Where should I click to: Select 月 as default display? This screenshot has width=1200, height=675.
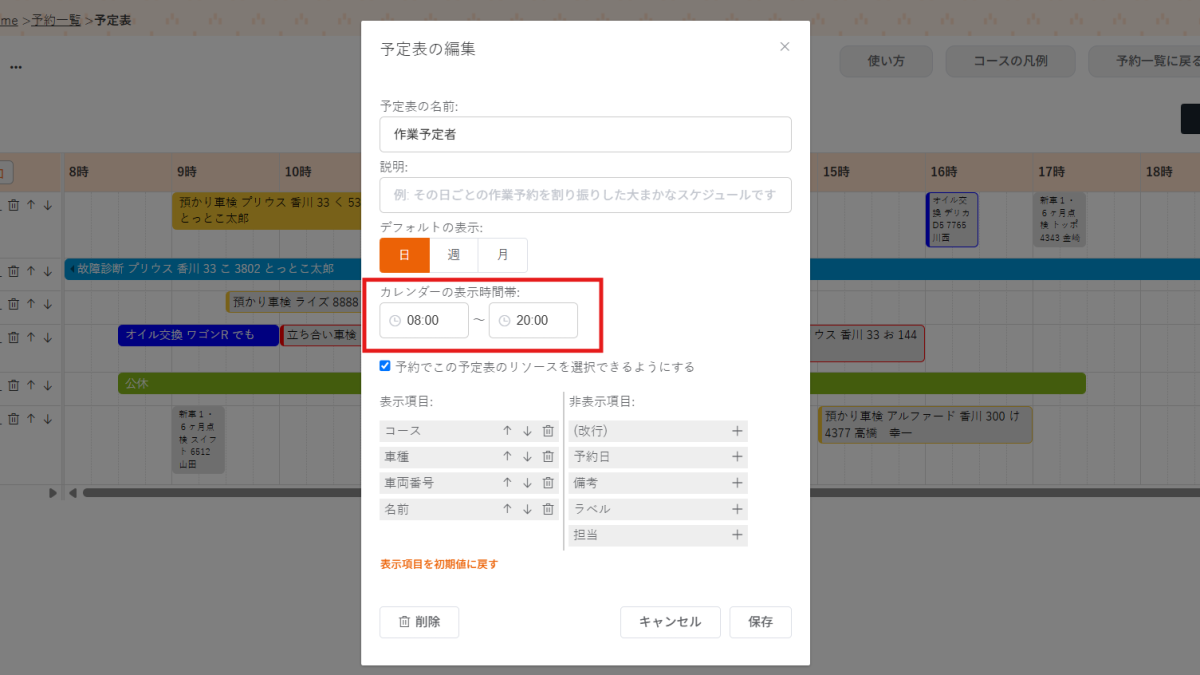click(503, 255)
